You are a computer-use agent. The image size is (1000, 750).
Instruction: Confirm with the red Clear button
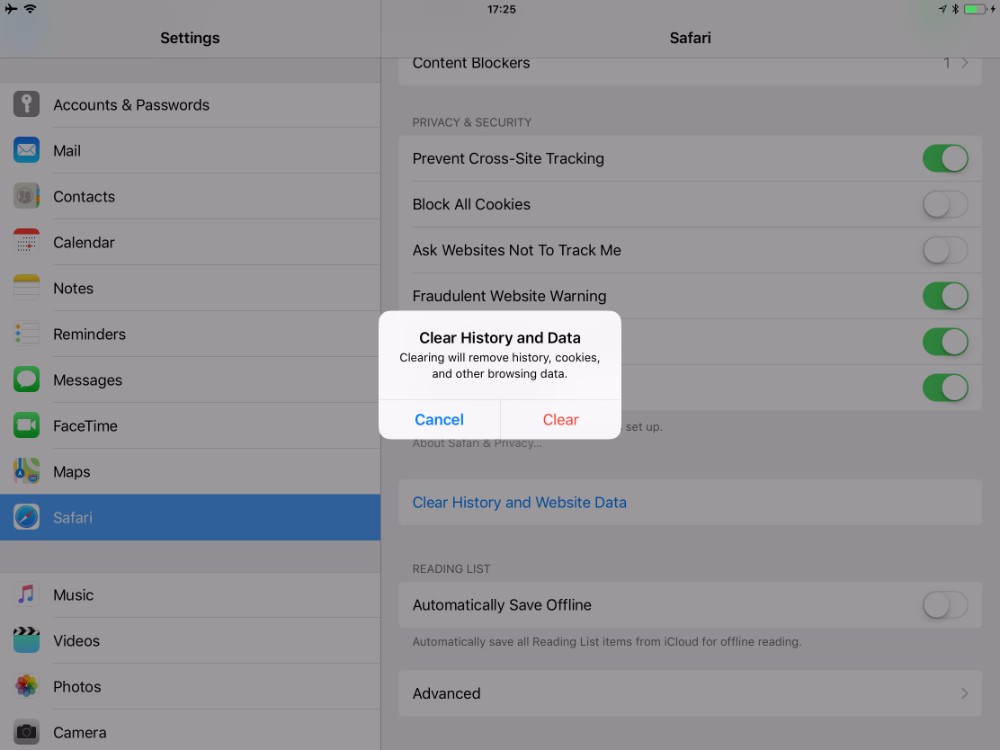[561, 420]
